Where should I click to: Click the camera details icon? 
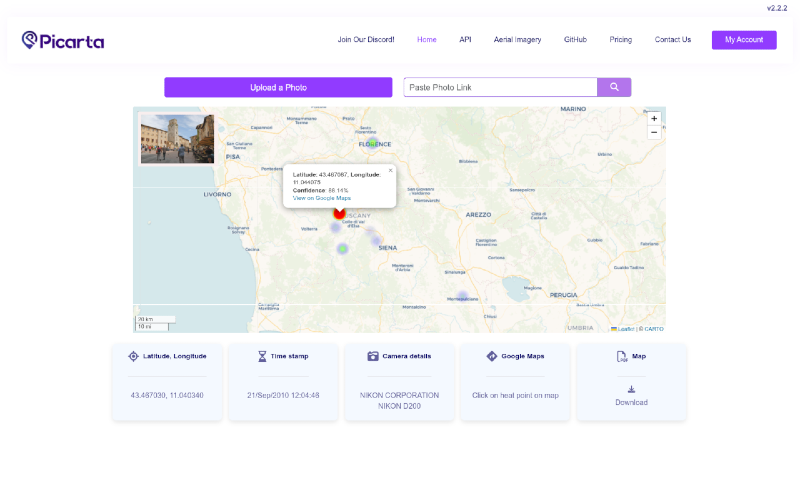coord(373,356)
